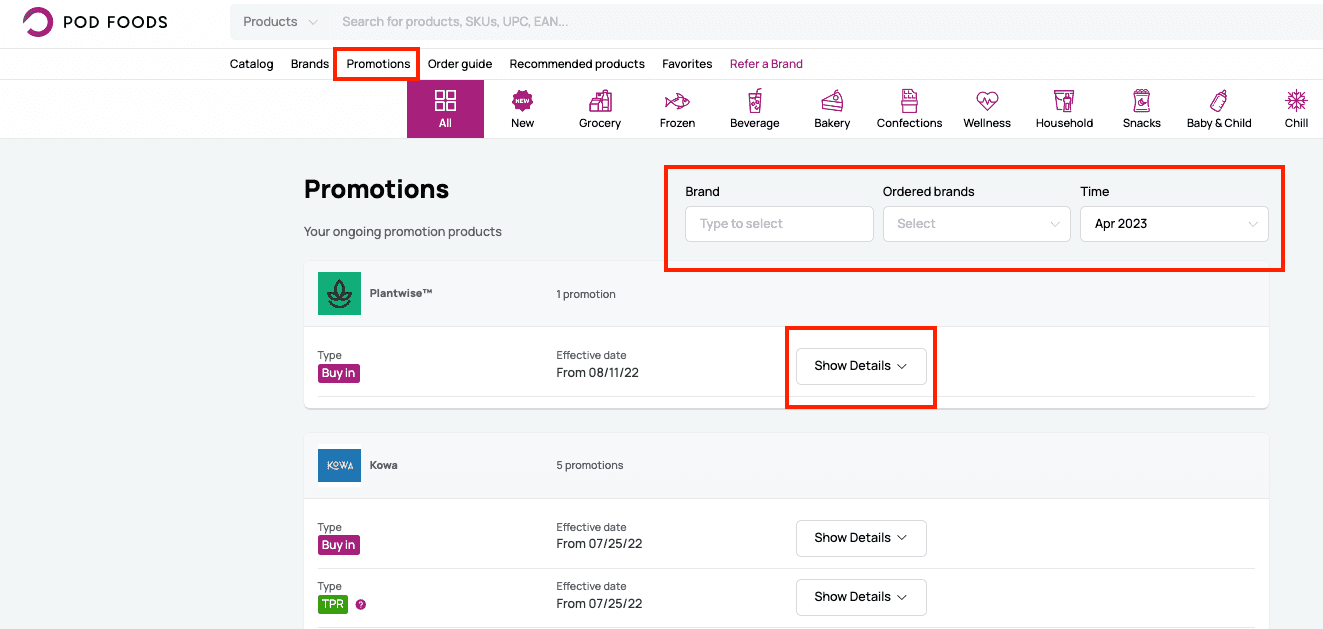Click the Promotions page heading
Image resolution: width=1323 pixels, height=629 pixels.
point(376,189)
